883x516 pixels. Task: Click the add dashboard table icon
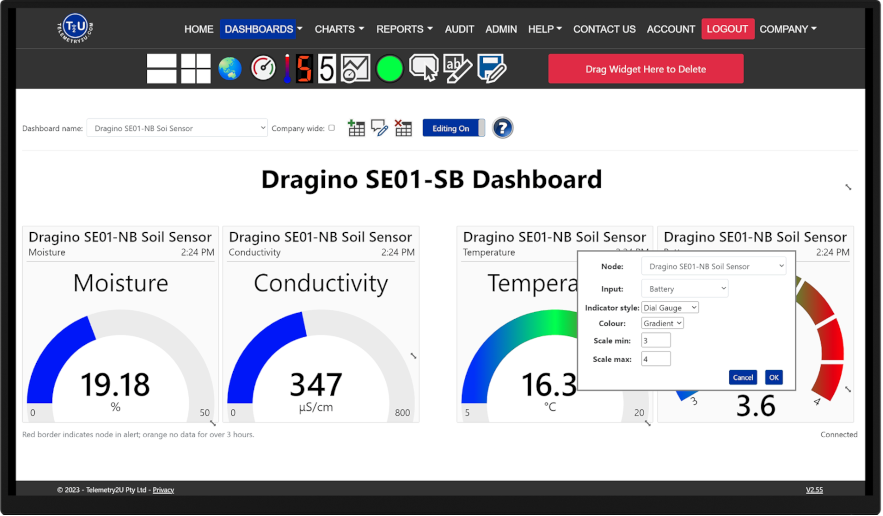click(356, 128)
